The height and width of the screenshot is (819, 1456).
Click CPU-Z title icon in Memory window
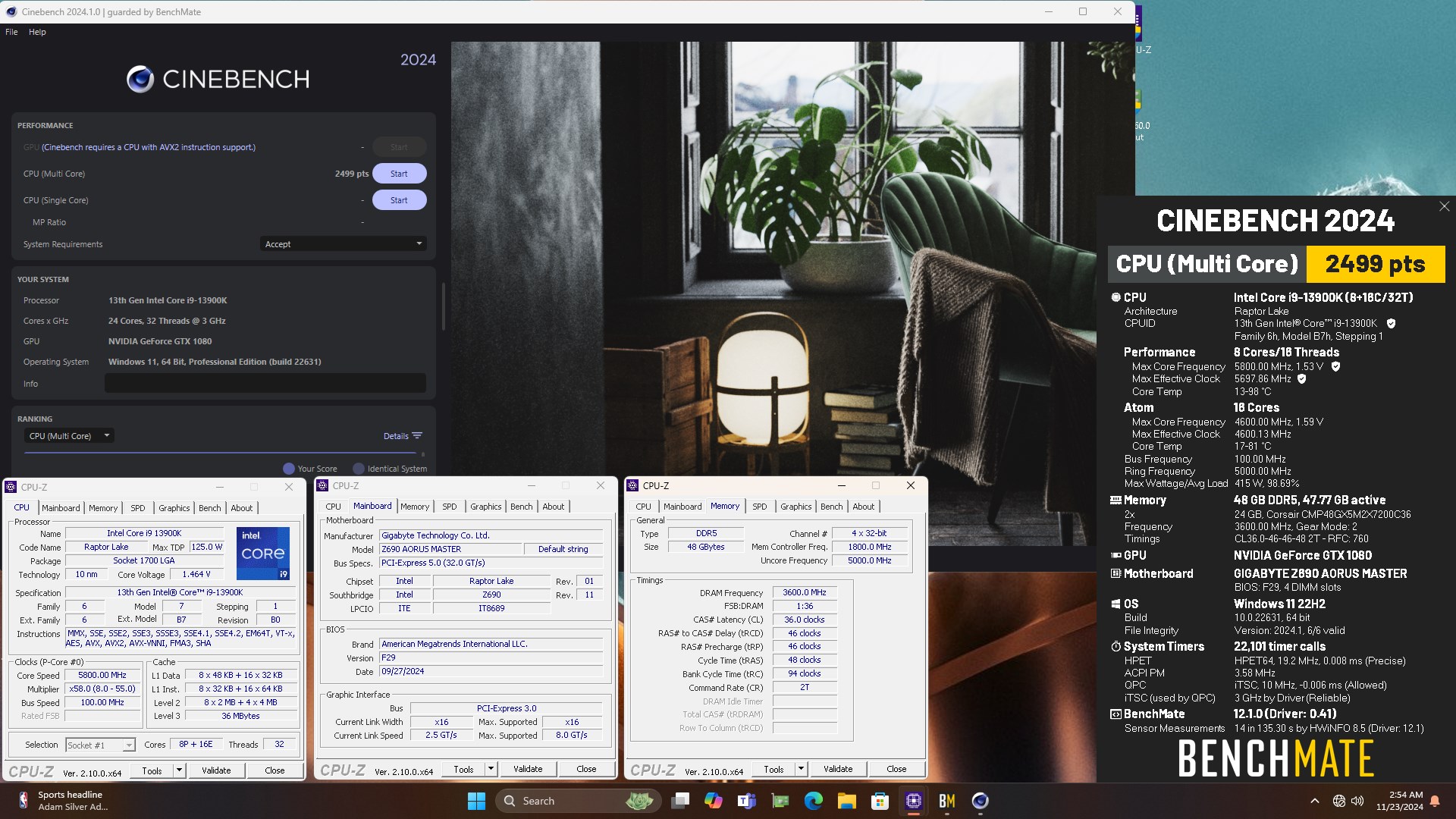coord(632,486)
